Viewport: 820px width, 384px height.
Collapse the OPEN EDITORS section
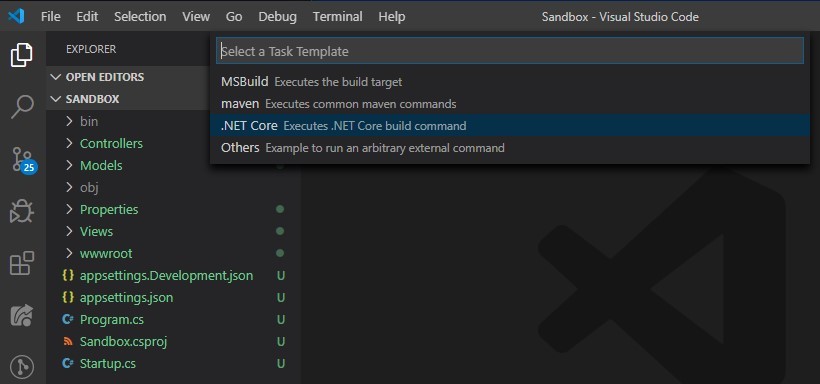pos(55,77)
